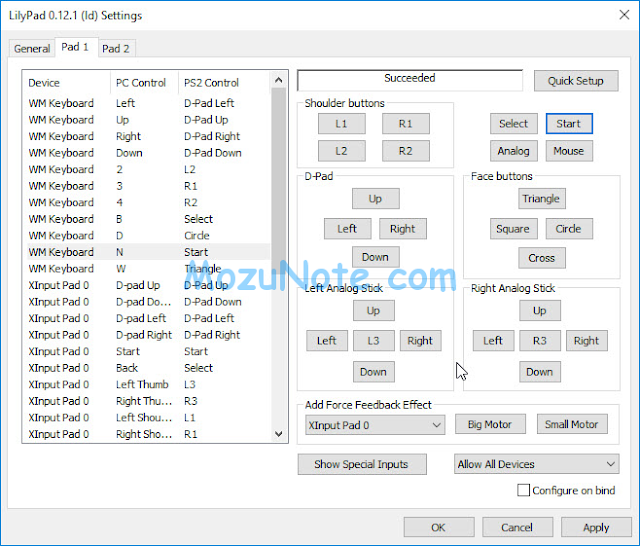
Task: Bind the D-Pad Up button
Action: point(375,199)
